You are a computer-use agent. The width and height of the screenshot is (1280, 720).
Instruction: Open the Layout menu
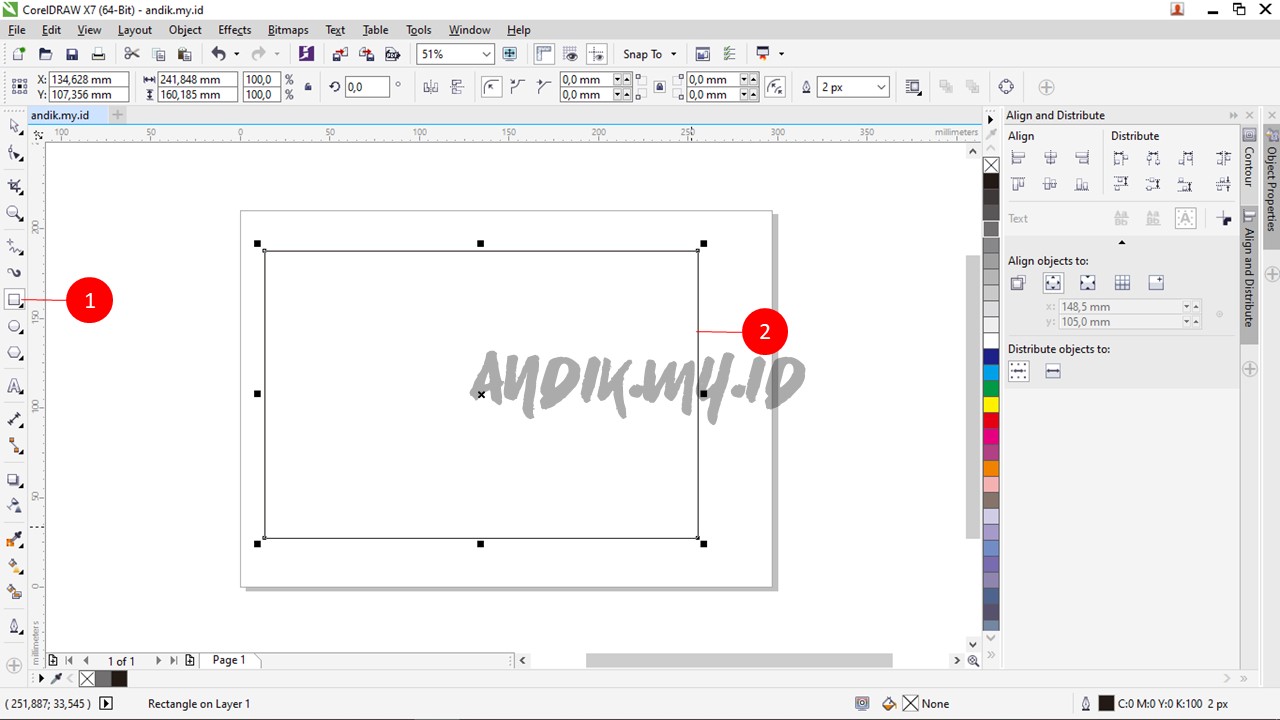(x=135, y=30)
